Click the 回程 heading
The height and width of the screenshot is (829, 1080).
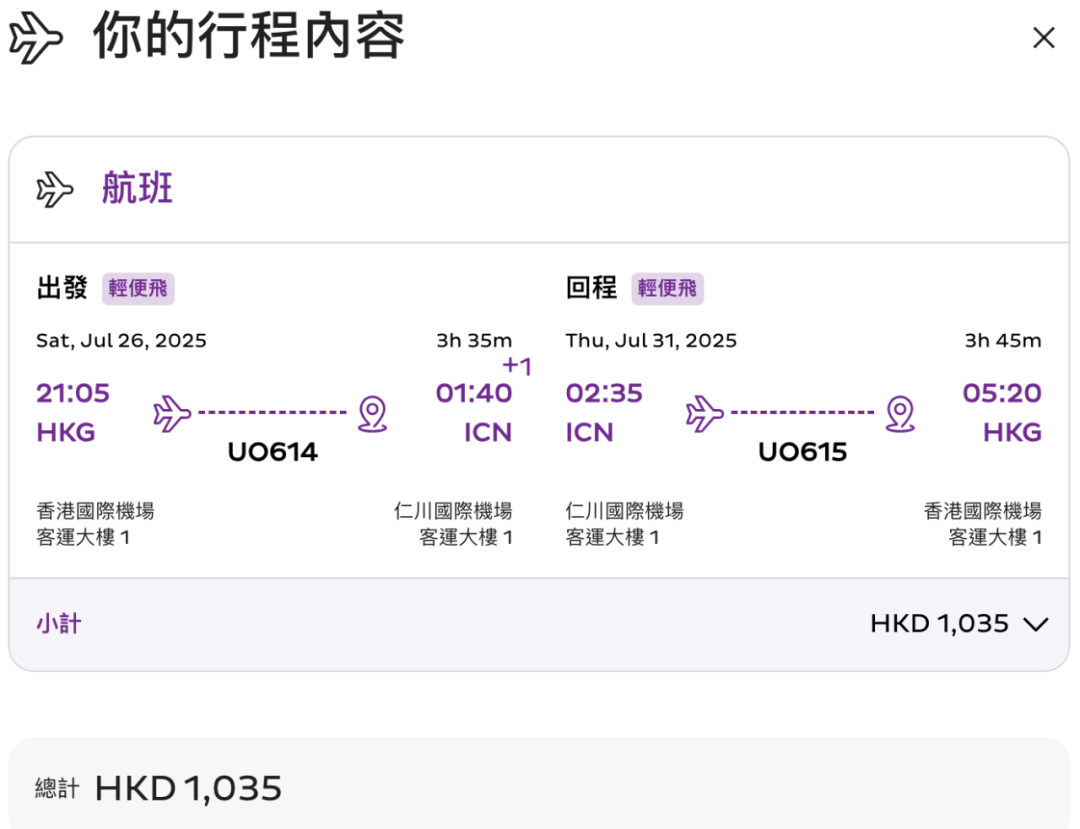point(591,288)
